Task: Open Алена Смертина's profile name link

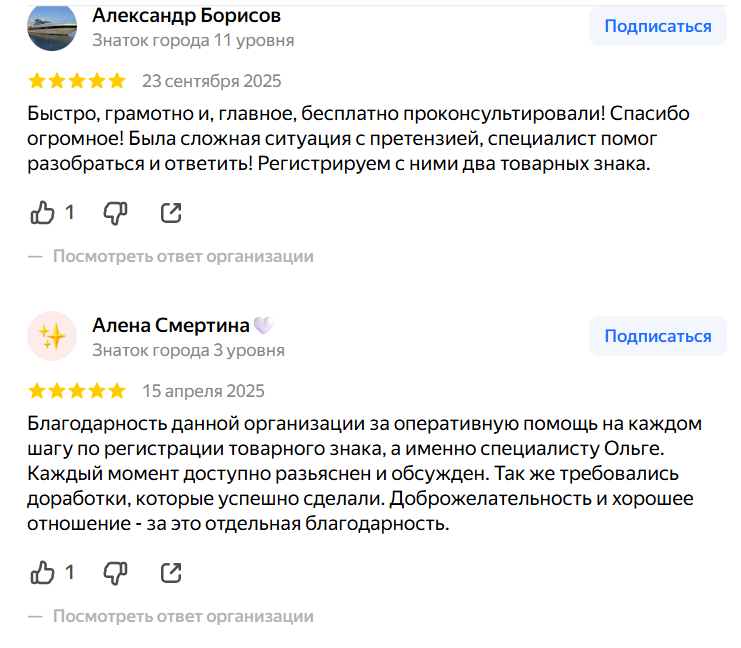Action: point(171,325)
